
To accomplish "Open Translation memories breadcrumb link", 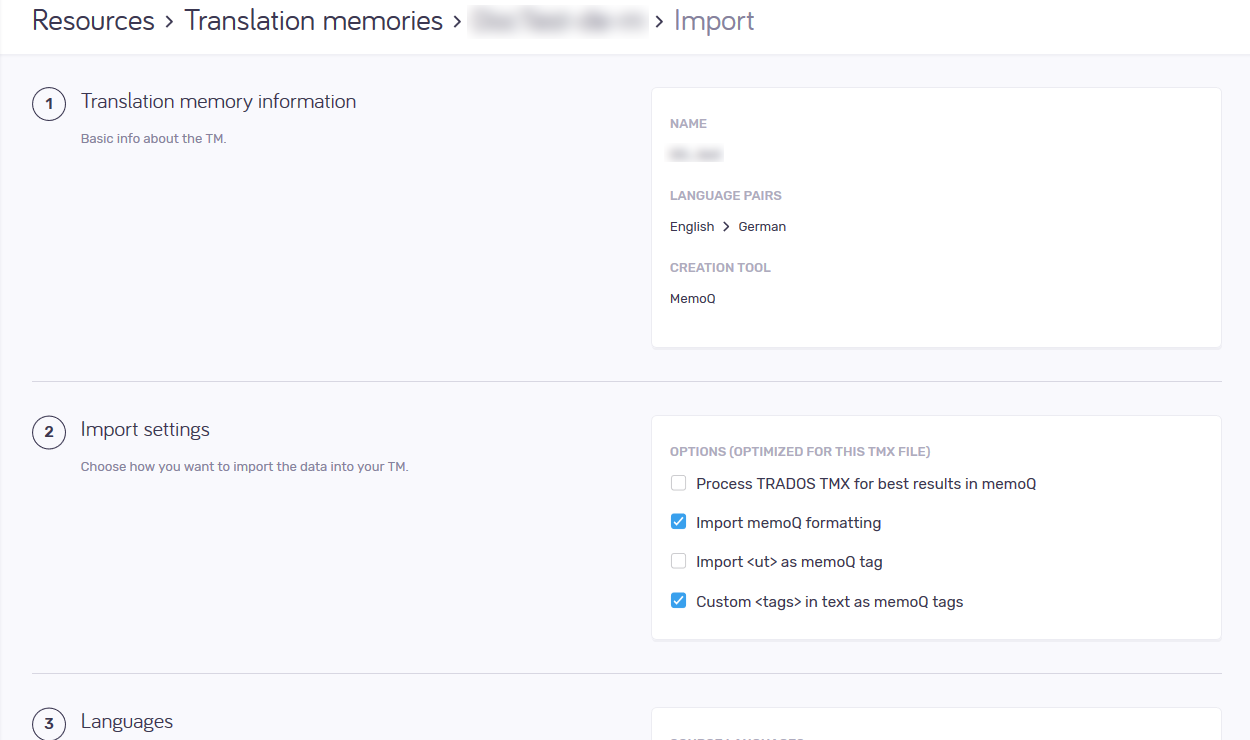I will click(313, 21).
